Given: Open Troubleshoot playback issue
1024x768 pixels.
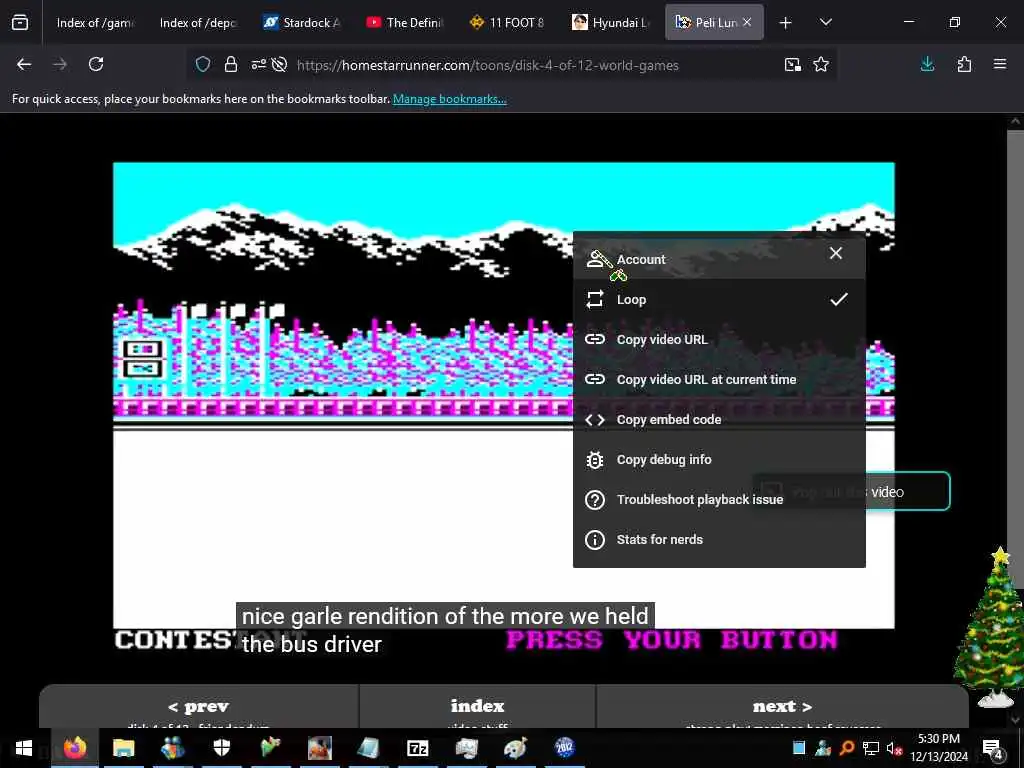Looking at the screenshot, I should pyautogui.click(x=719, y=500).
